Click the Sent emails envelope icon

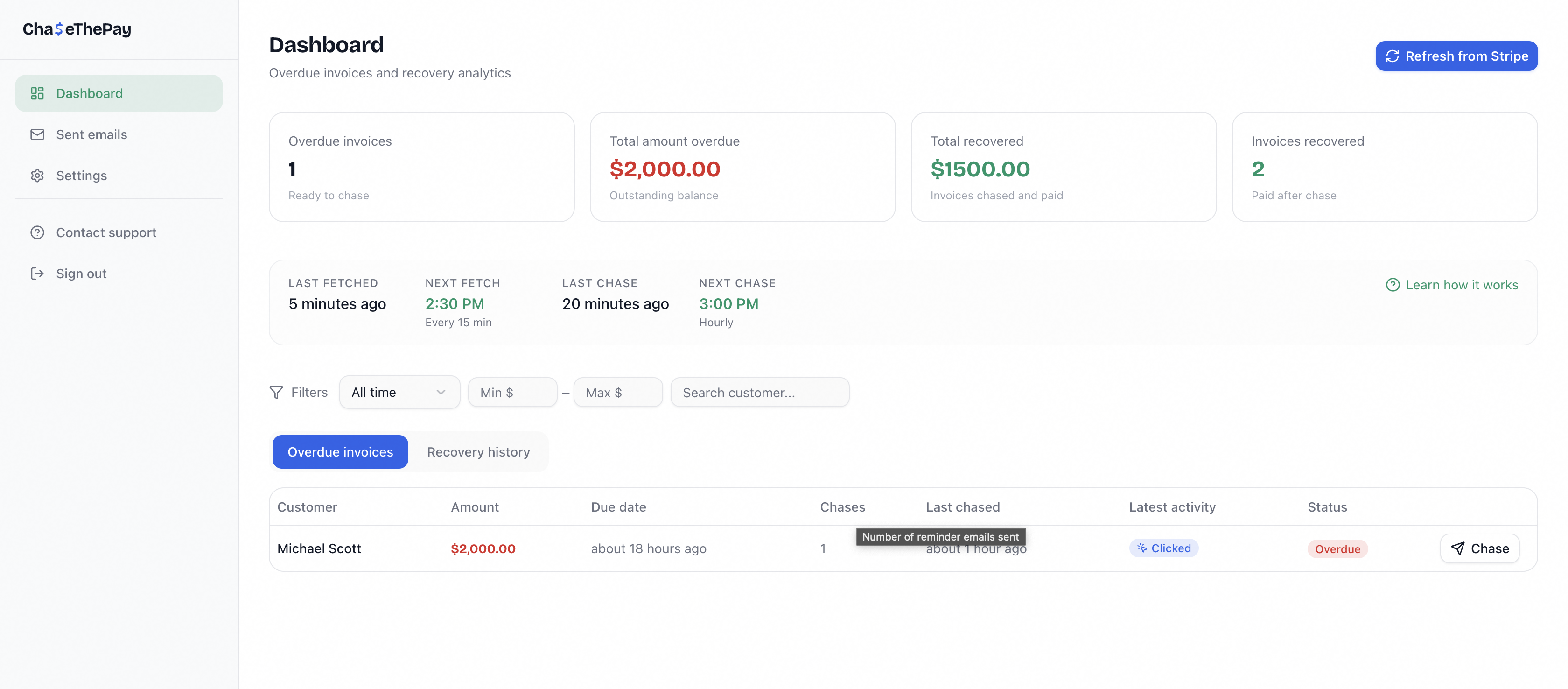click(x=37, y=134)
